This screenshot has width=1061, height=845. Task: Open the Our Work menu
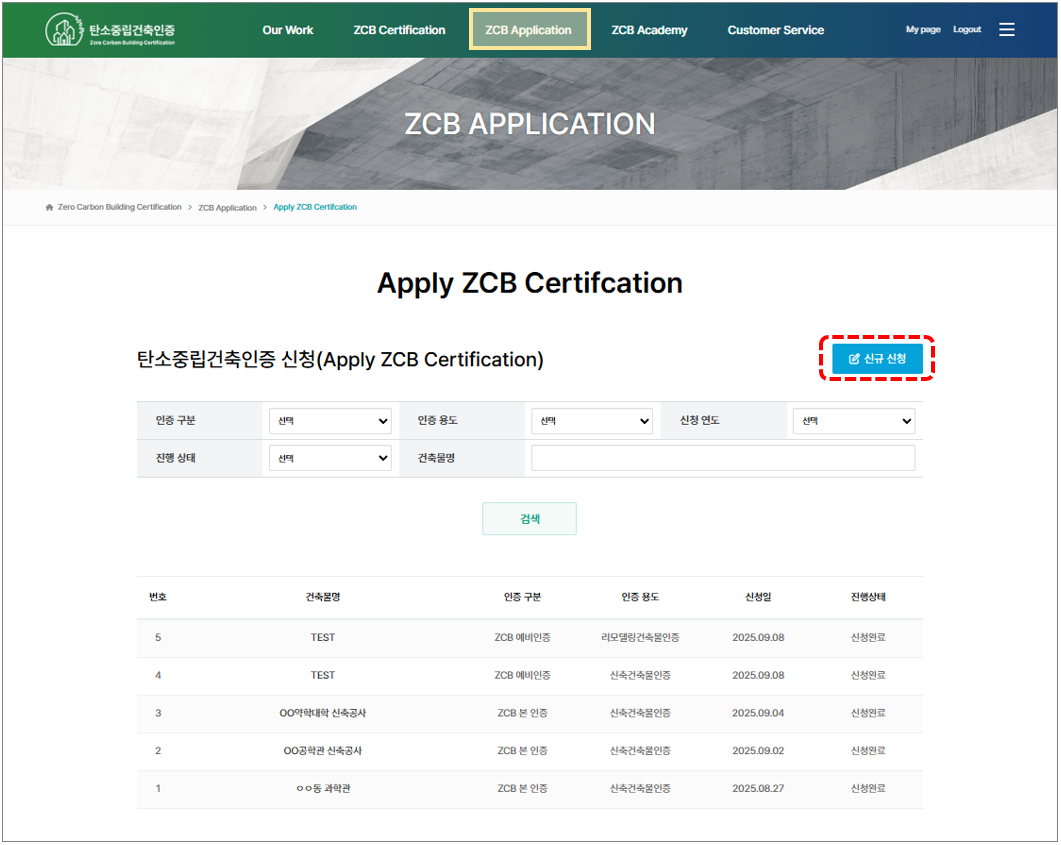(288, 30)
